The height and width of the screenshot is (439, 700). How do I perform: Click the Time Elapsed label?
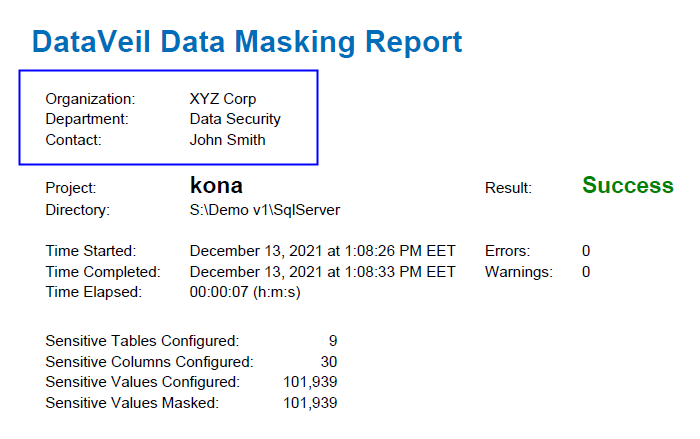tap(94, 292)
